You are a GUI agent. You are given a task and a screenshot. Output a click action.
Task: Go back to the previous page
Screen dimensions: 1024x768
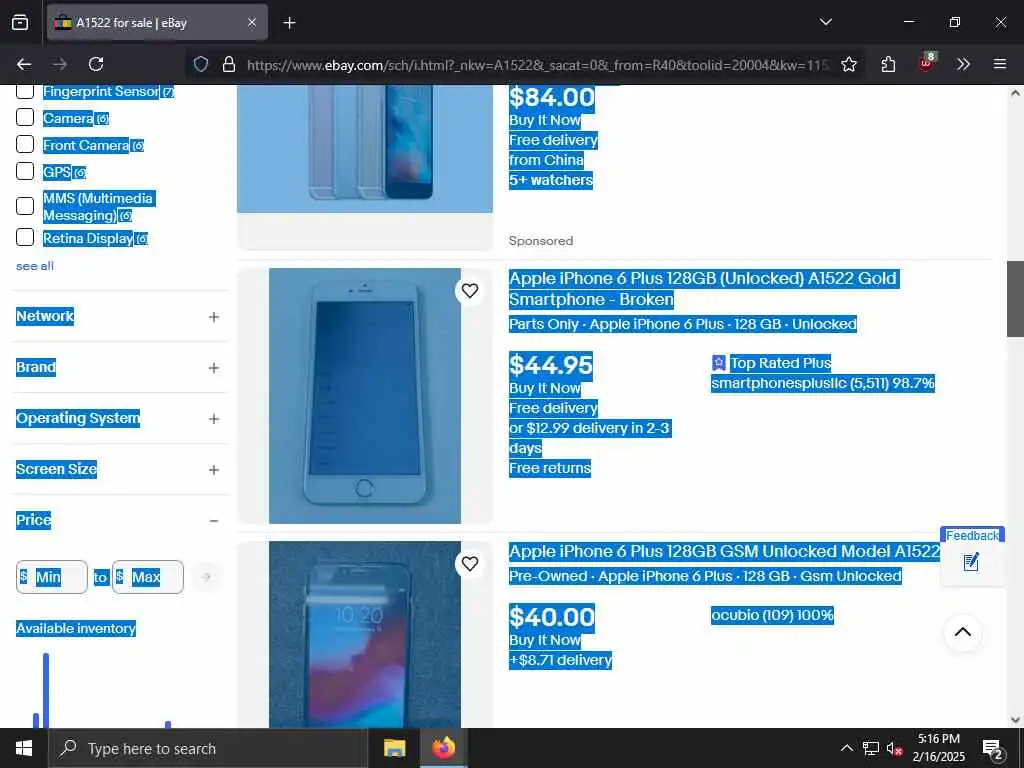pos(24,64)
